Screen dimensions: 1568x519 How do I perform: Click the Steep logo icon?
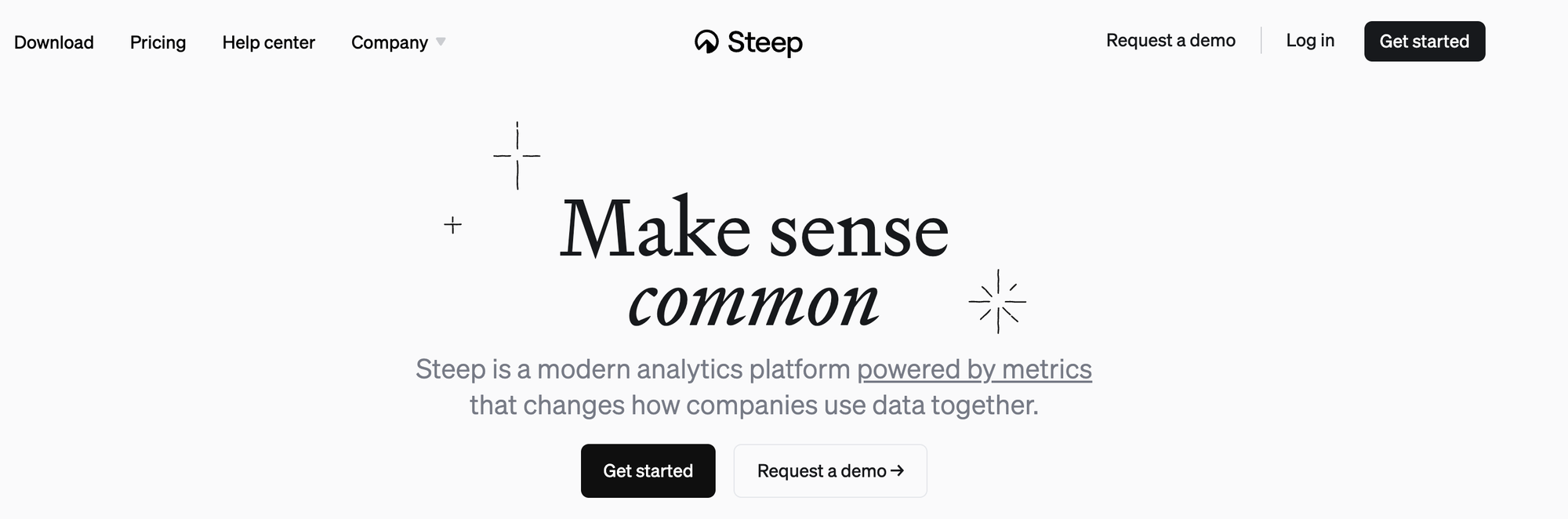coord(706,42)
